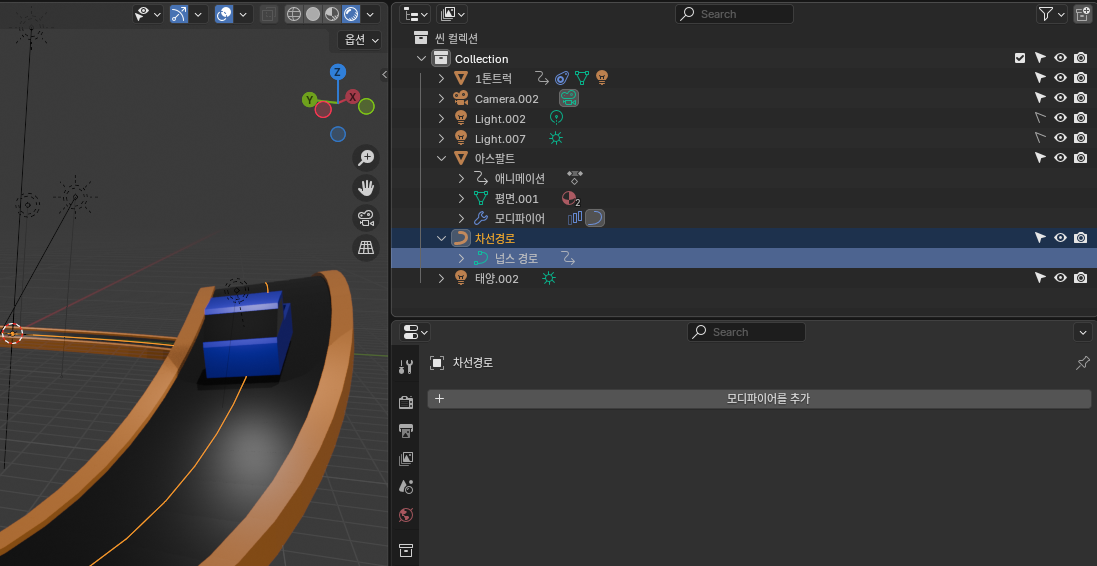Select the 넙스 경로 curve data row
The image size is (1097, 566).
pos(744,258)
